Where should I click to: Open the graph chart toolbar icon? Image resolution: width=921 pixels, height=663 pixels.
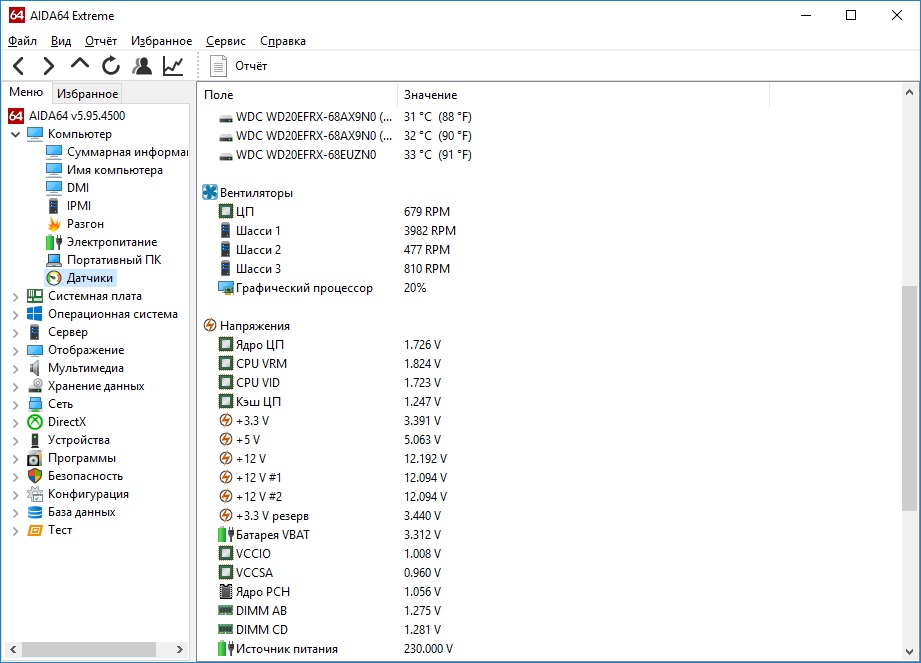[173, 66]
